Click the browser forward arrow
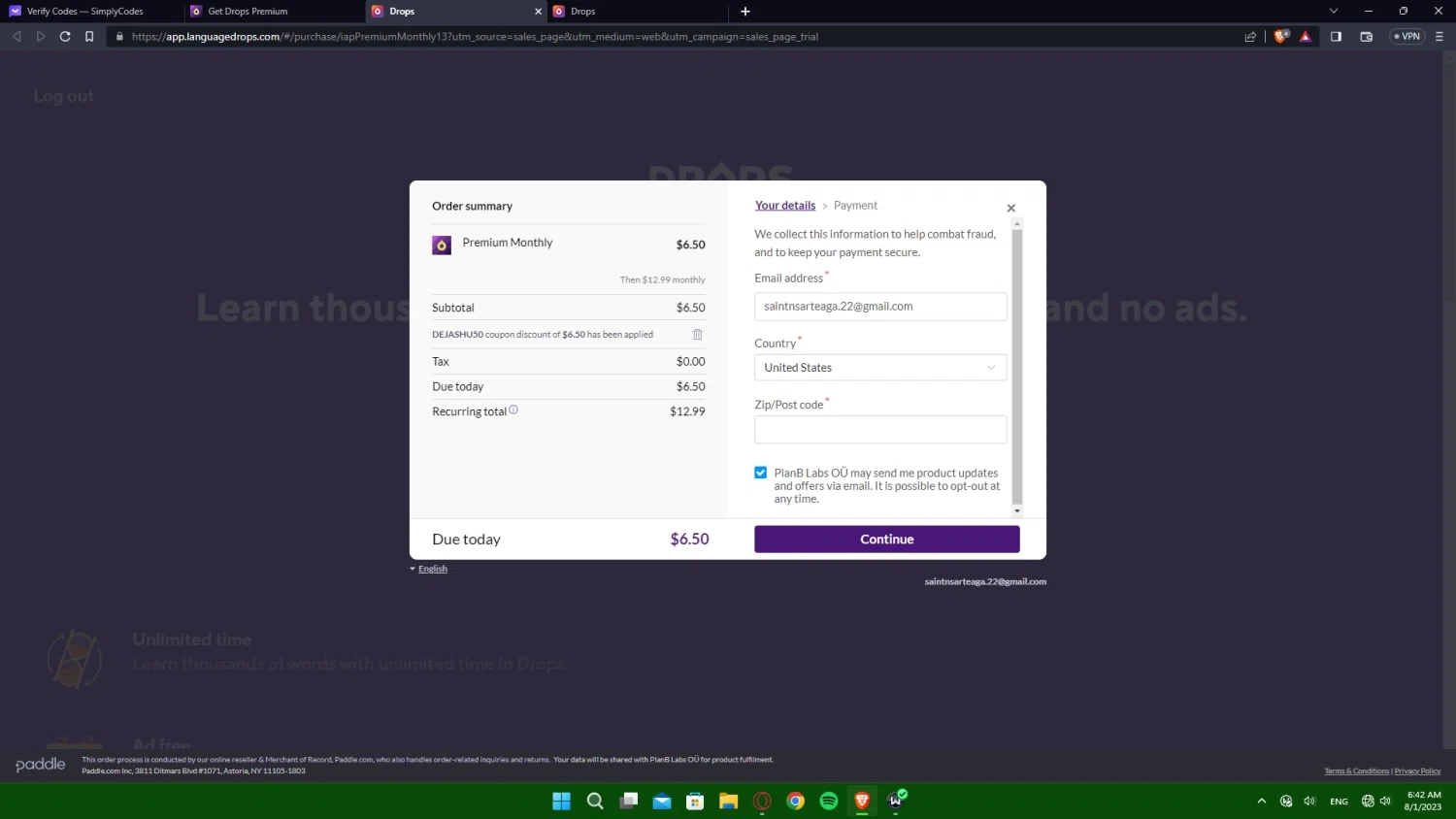 (41, 37)
